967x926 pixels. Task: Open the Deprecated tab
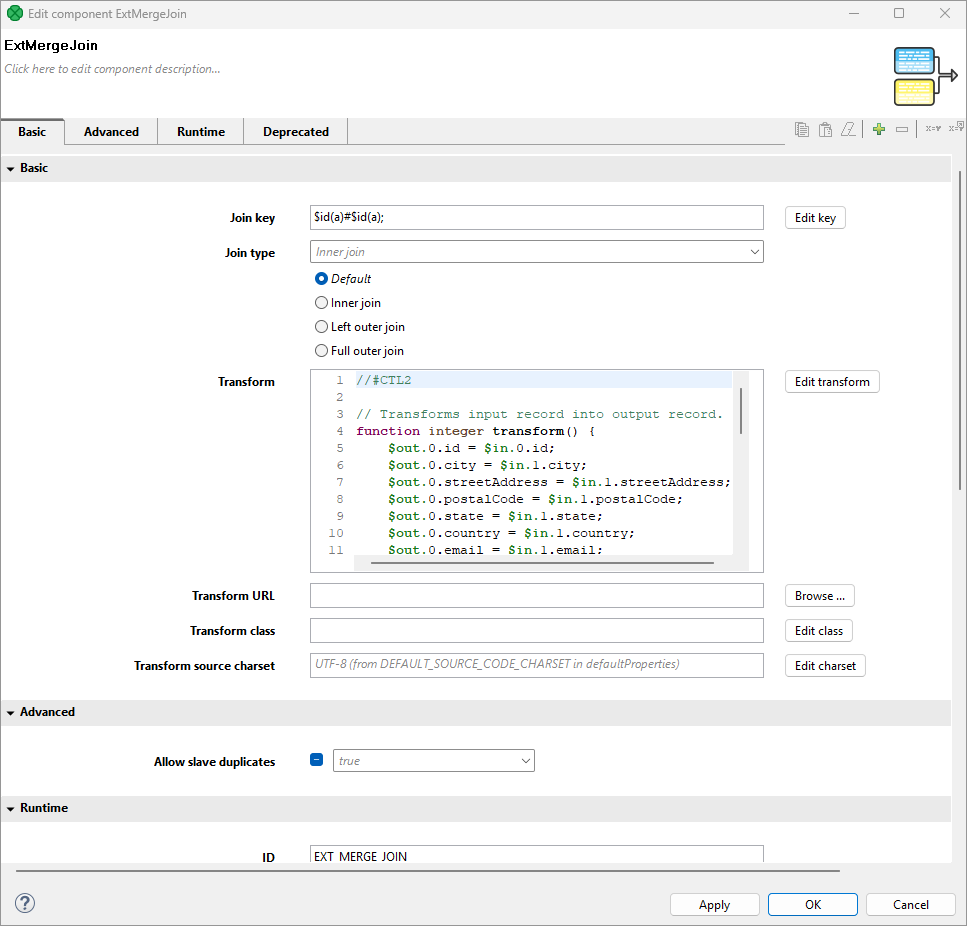click(295, 132)
